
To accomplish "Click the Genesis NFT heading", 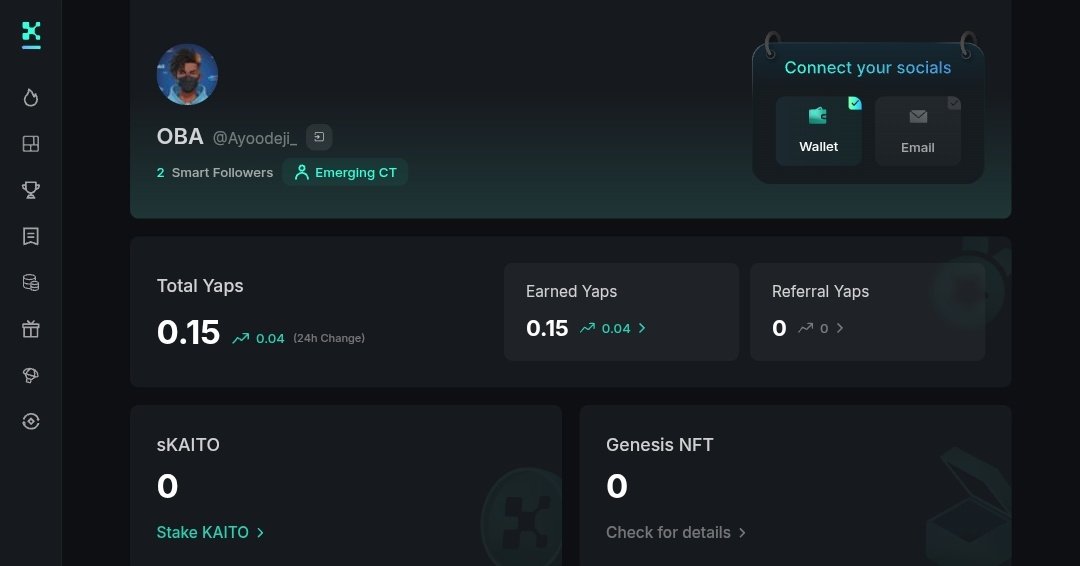I will [660, 445].
